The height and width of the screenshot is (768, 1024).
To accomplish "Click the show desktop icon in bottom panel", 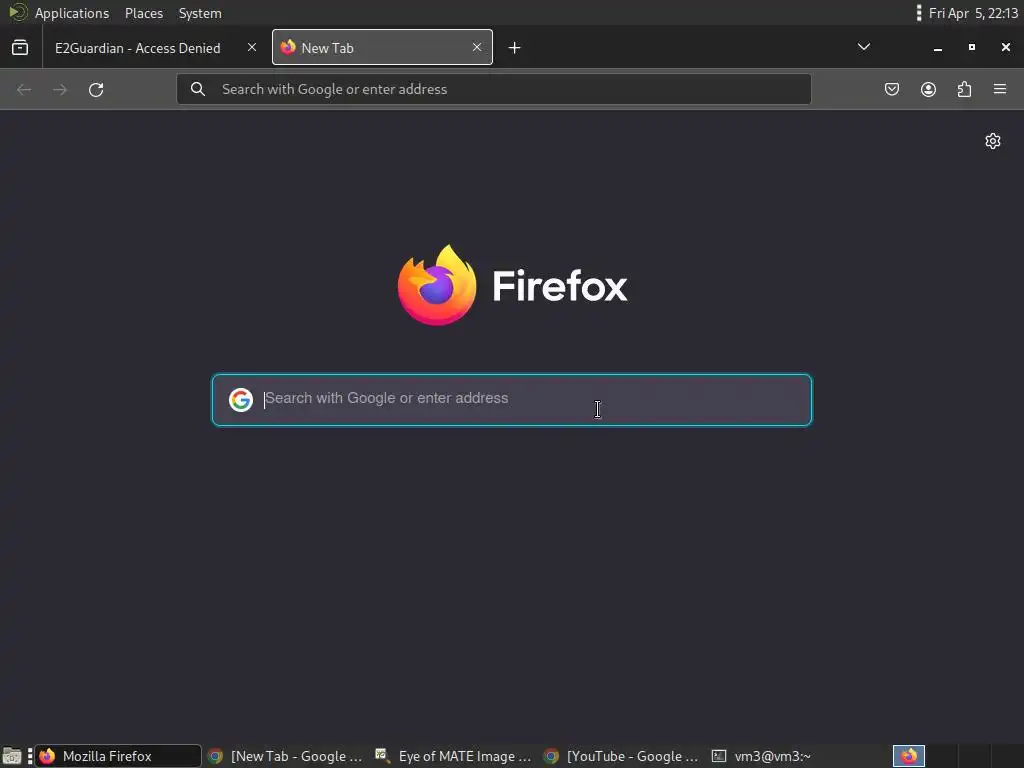I will tap(12, 756).
